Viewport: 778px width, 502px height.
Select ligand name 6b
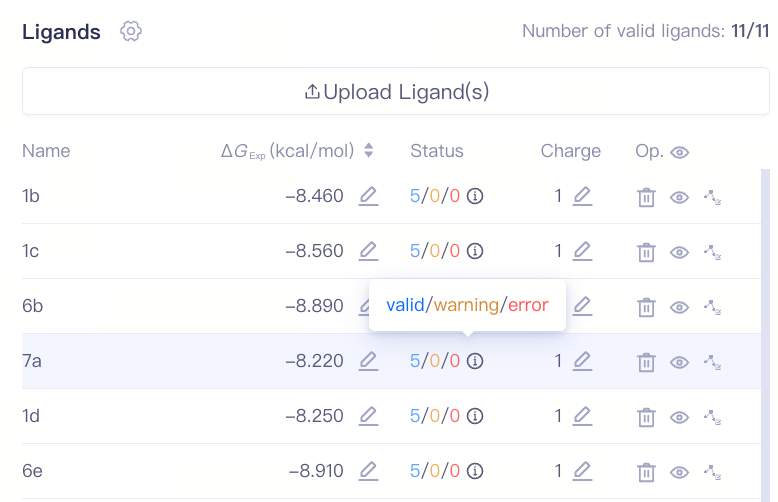pos(33,306)
